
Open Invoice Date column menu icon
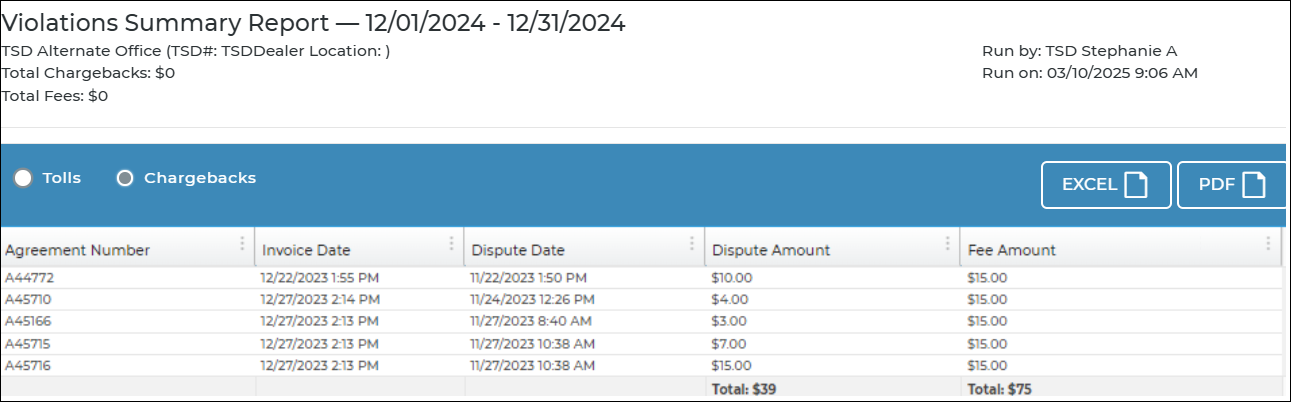click(452, 244)
